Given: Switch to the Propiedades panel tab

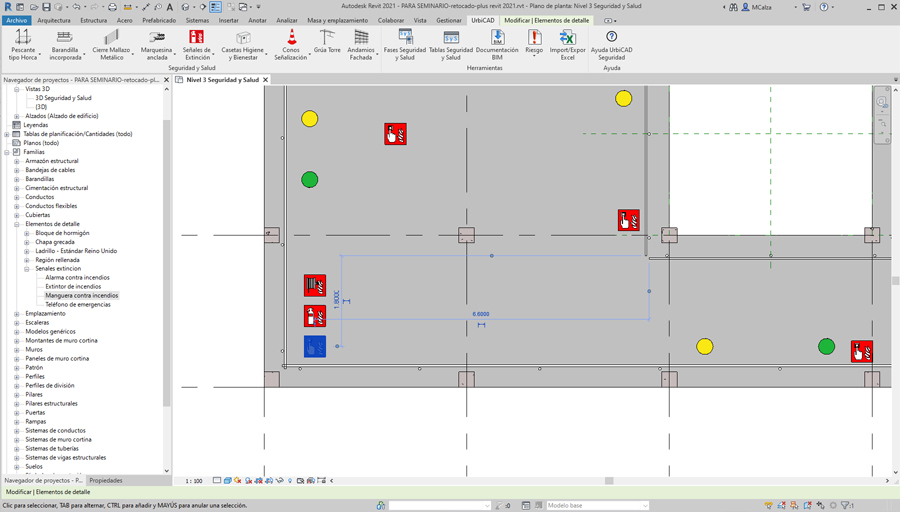Looking at the screenshot, I should coord(106,481).
